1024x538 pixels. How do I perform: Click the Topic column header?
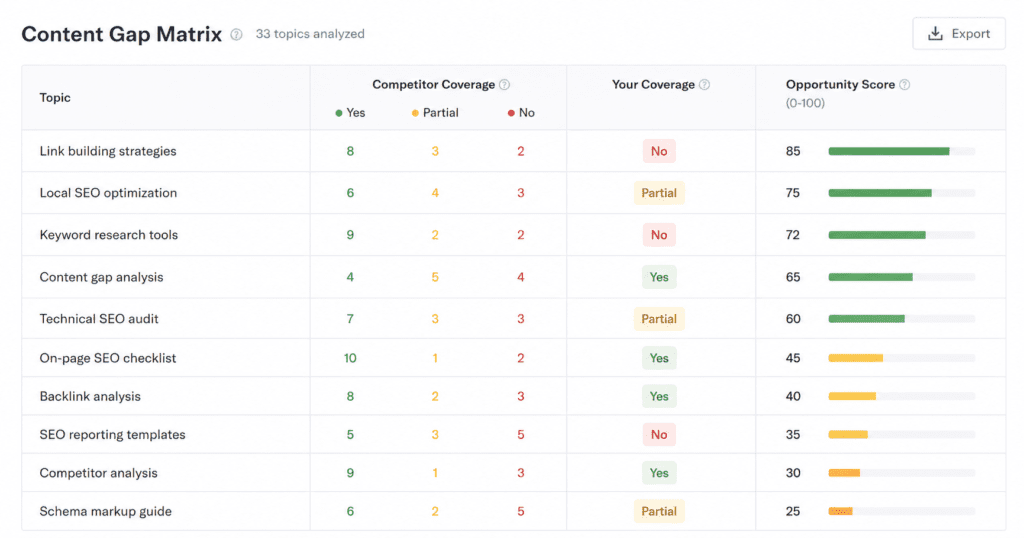(x=55, y=98)
